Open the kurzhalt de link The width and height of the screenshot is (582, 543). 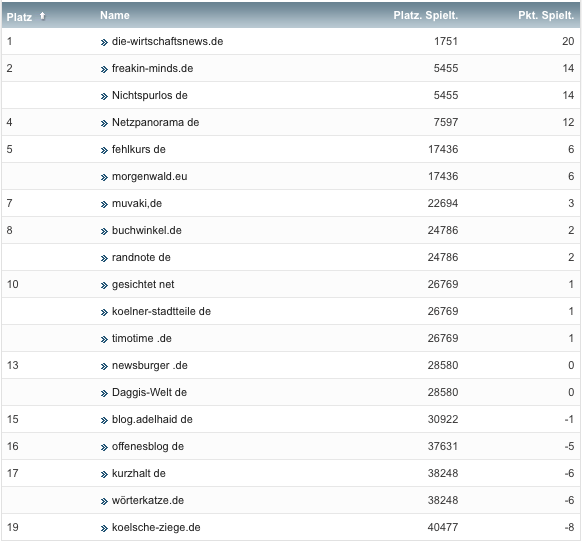[x=139, y=473]
